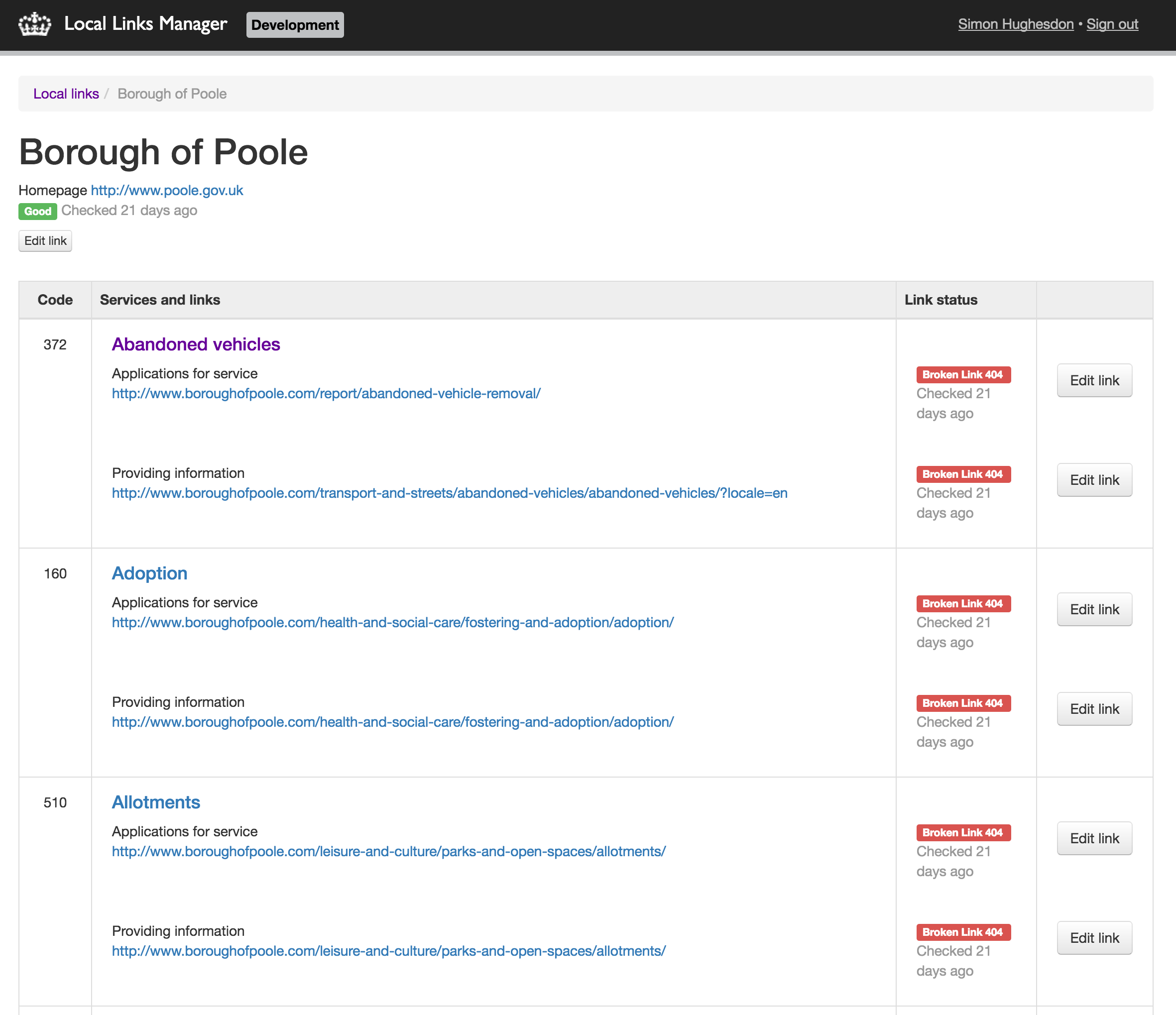Click the green Good status badge
The height and width of the screenshot is (1015, 1176).
37,211
